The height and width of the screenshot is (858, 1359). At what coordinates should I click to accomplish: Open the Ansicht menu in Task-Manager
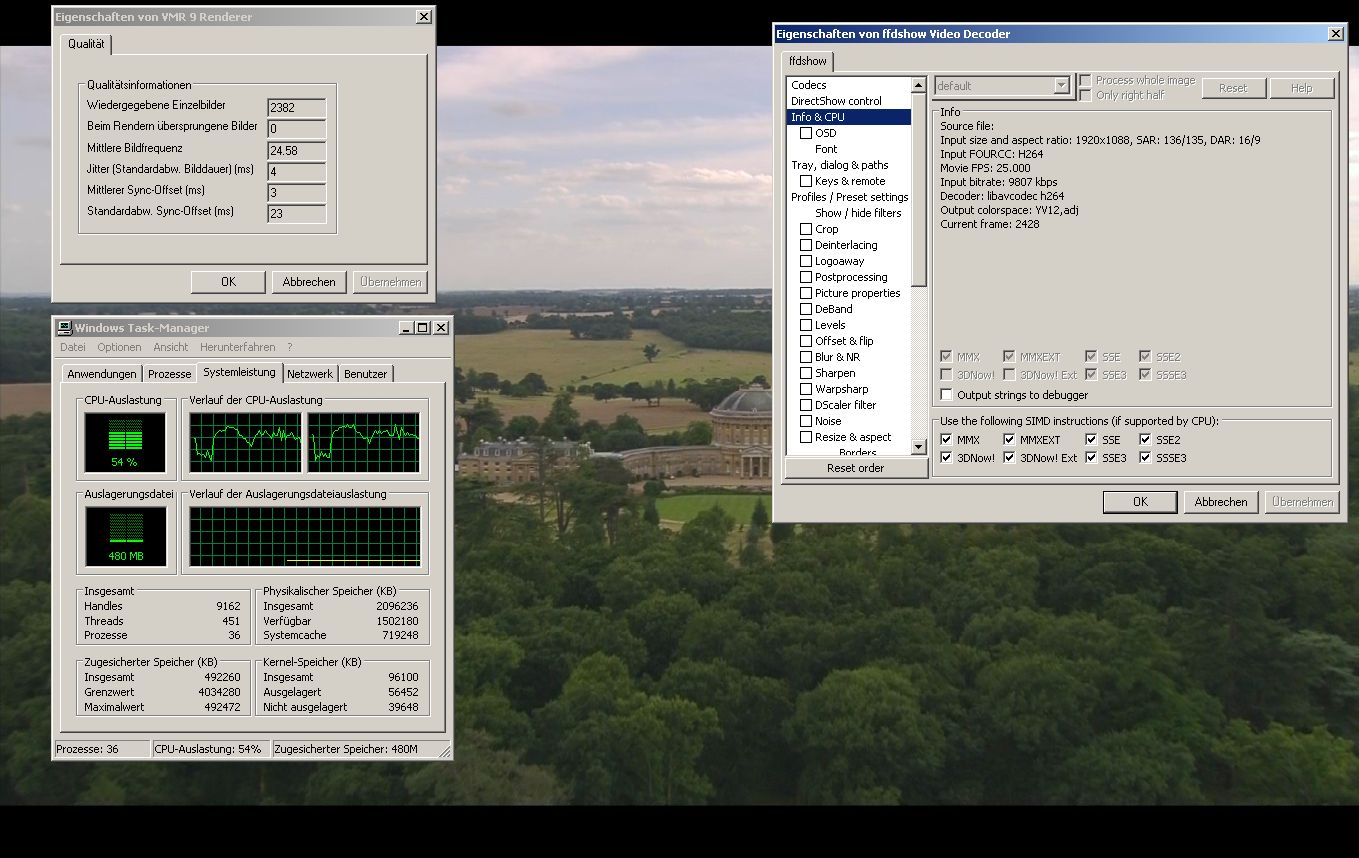coord(170,347)
